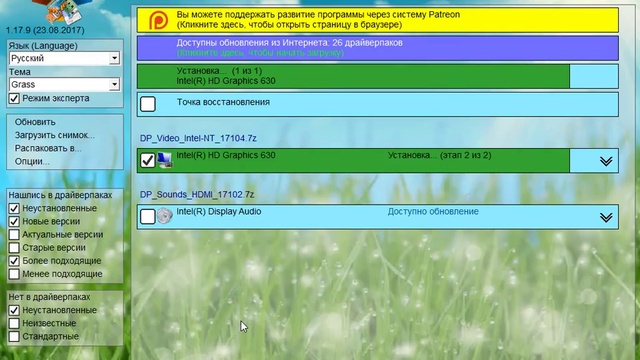Open Загрузить снимок...

click(x=55, y=135)
